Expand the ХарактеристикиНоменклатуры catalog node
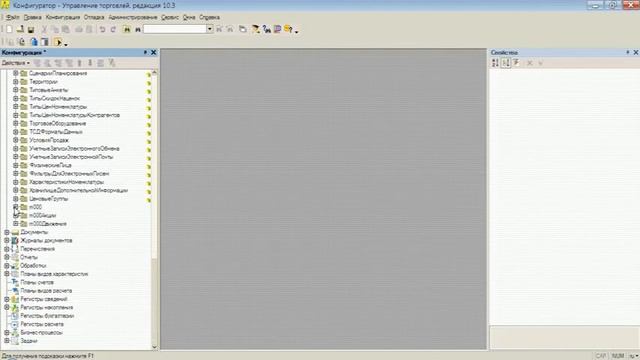Screen dimensions: 640x360 coord(16,182)
